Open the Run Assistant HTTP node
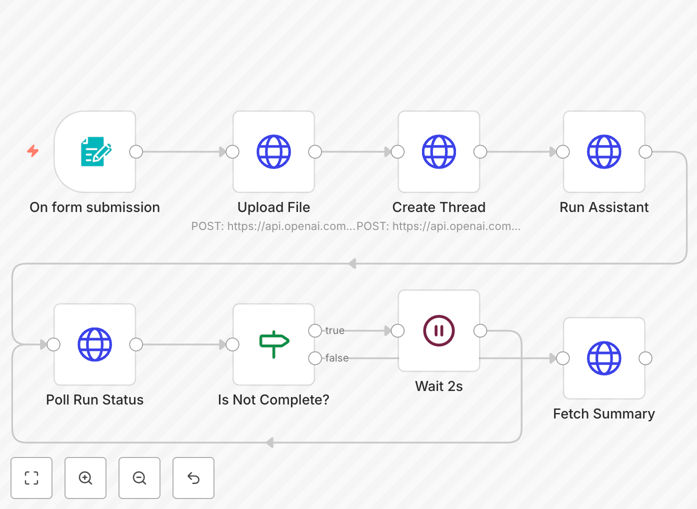 click(x=604, y=152)
